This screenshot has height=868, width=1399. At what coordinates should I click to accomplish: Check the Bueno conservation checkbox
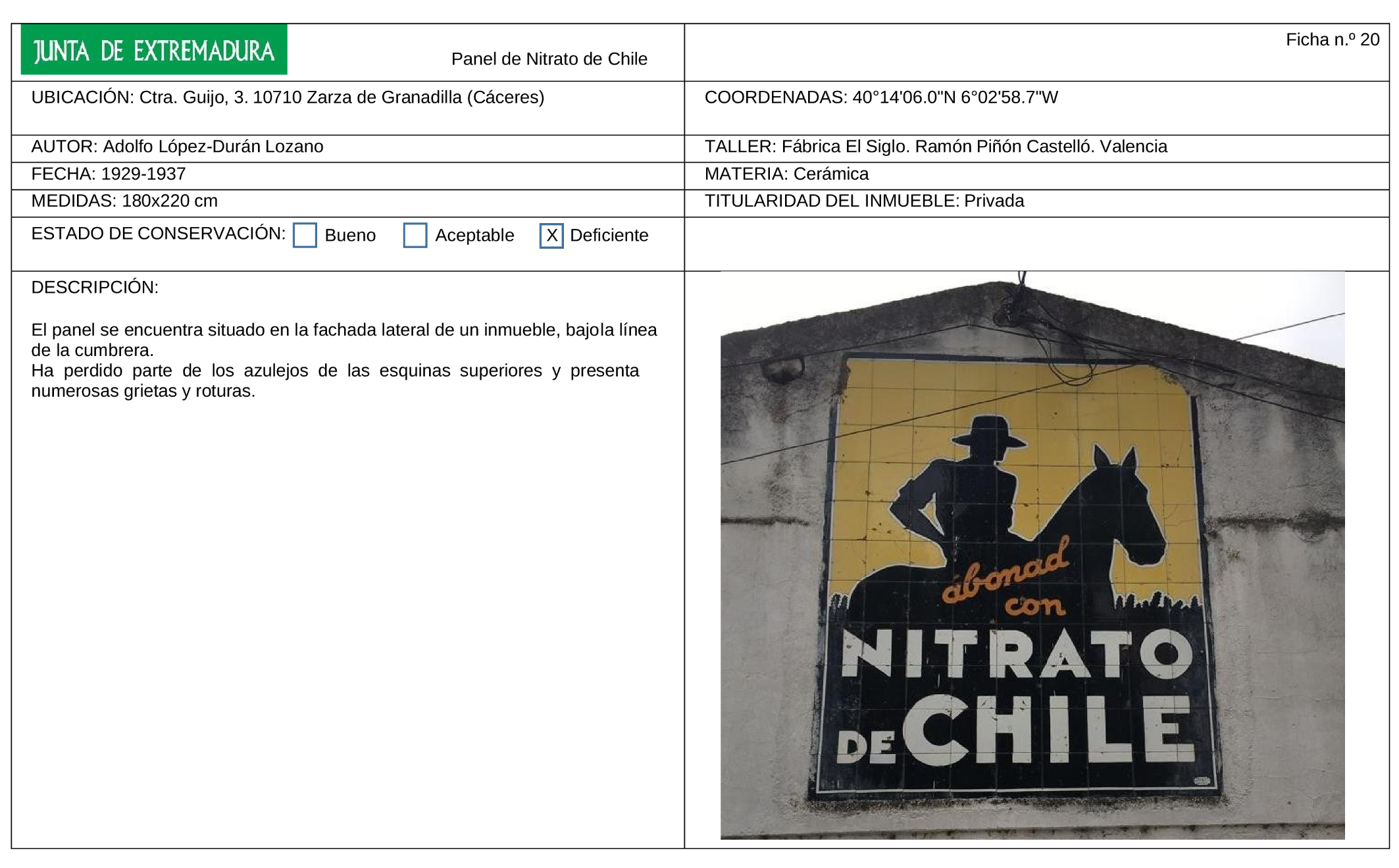305,235
